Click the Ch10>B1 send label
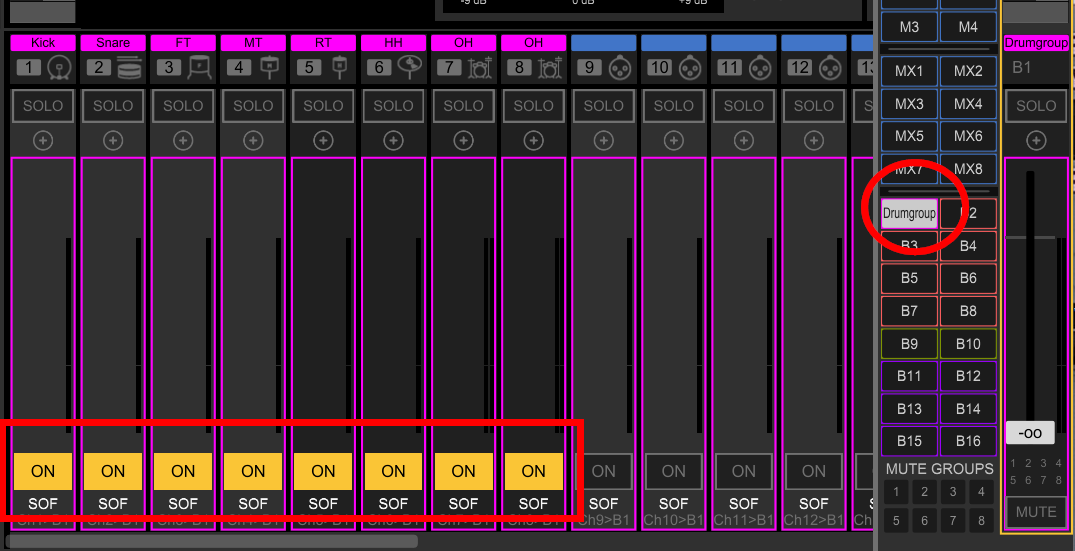 pos(673,520)
